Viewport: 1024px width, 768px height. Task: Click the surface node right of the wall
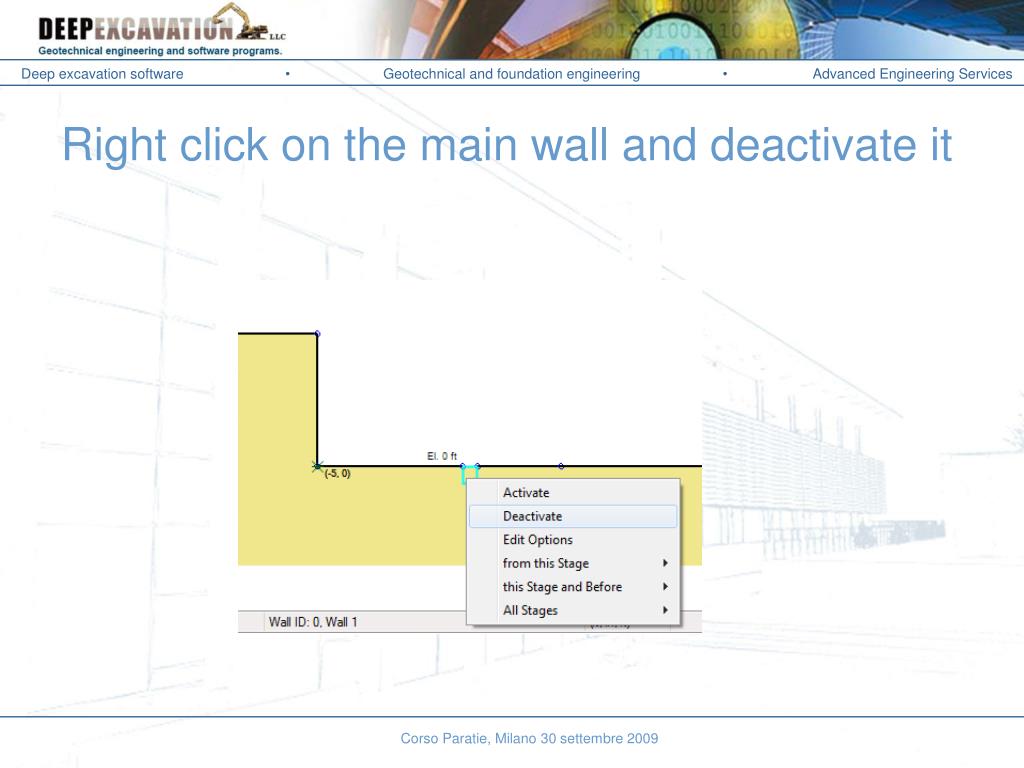561,466
